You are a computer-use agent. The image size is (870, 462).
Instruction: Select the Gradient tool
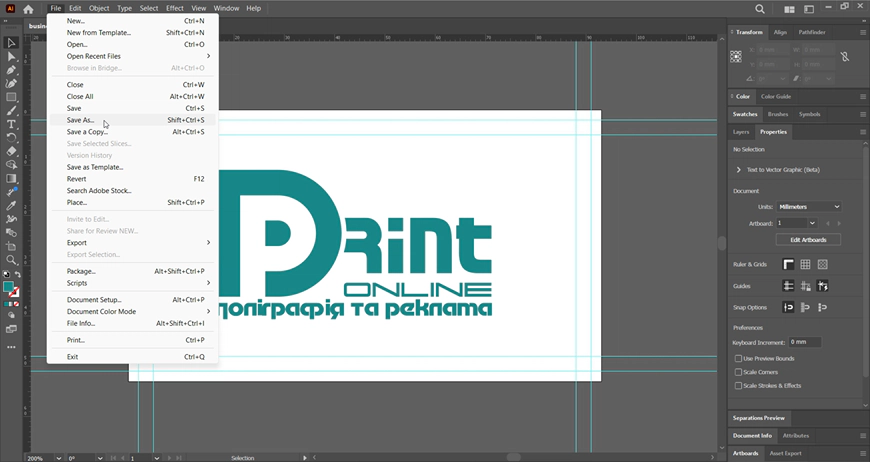pos(11,178)
